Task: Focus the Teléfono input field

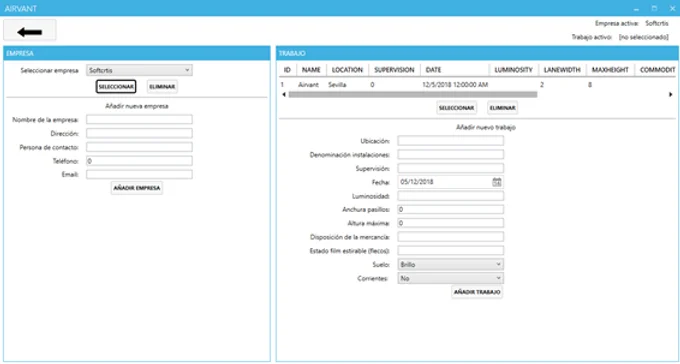Action: click(139, 161)
